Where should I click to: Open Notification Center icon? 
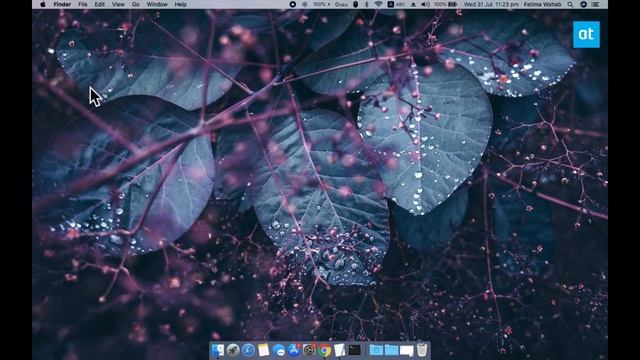[596, 4]
